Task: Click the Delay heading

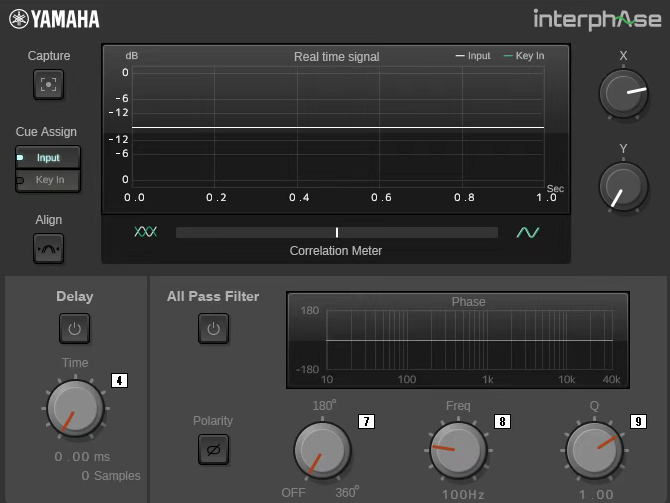Action: [x=75, y=297]
